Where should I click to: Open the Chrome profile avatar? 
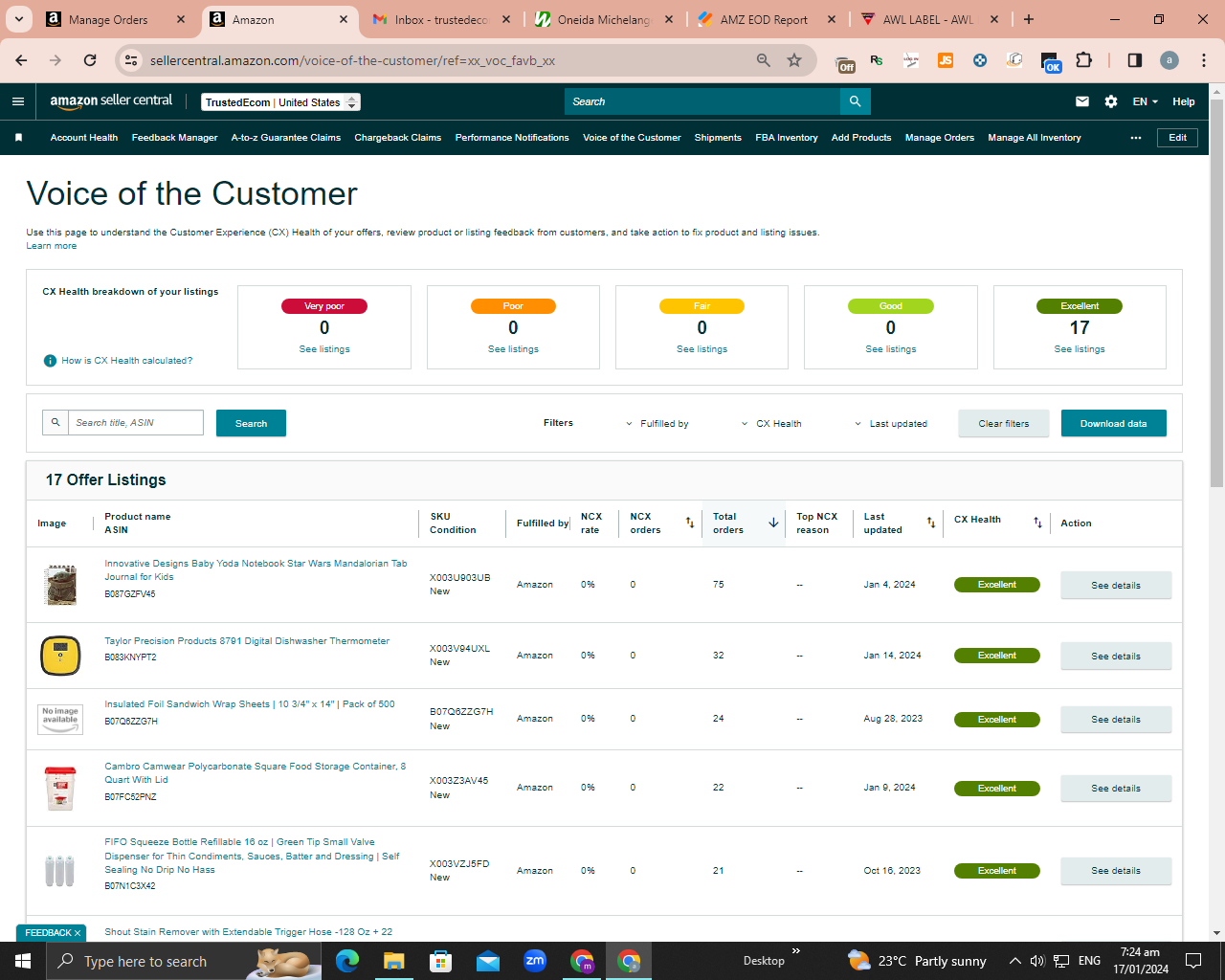pos(1169,60)
